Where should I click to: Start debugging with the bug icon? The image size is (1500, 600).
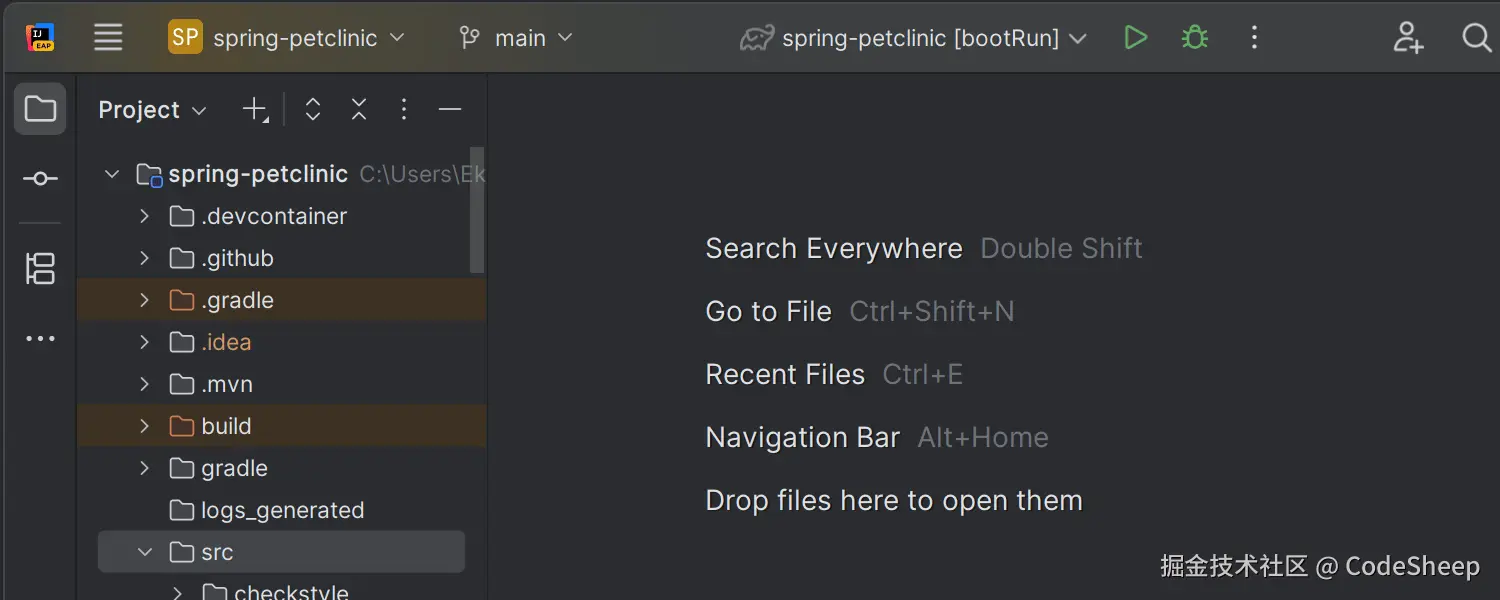coord(1194,38)
